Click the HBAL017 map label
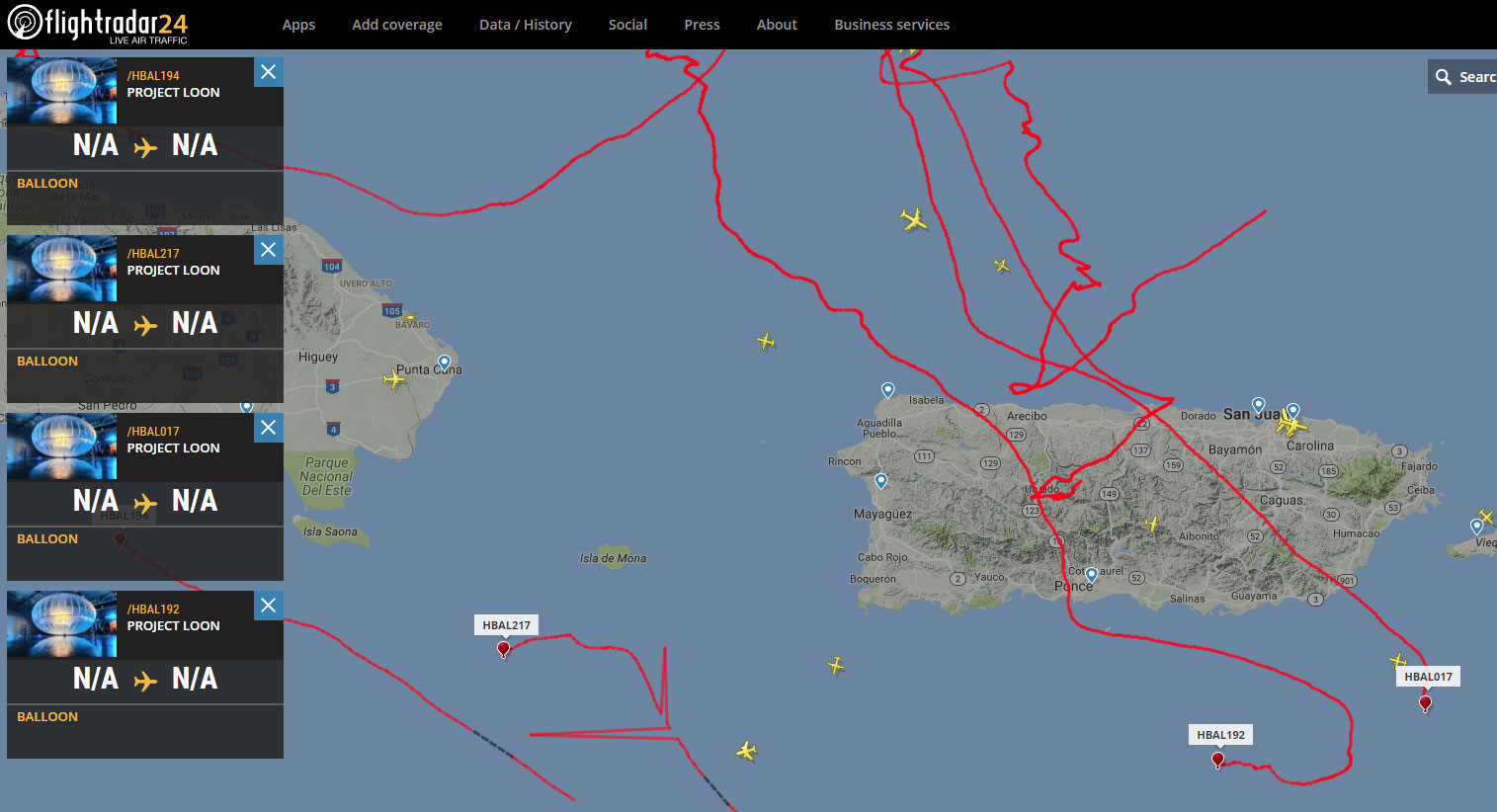Screen dimensions: 1497x812 (1429, 677)
